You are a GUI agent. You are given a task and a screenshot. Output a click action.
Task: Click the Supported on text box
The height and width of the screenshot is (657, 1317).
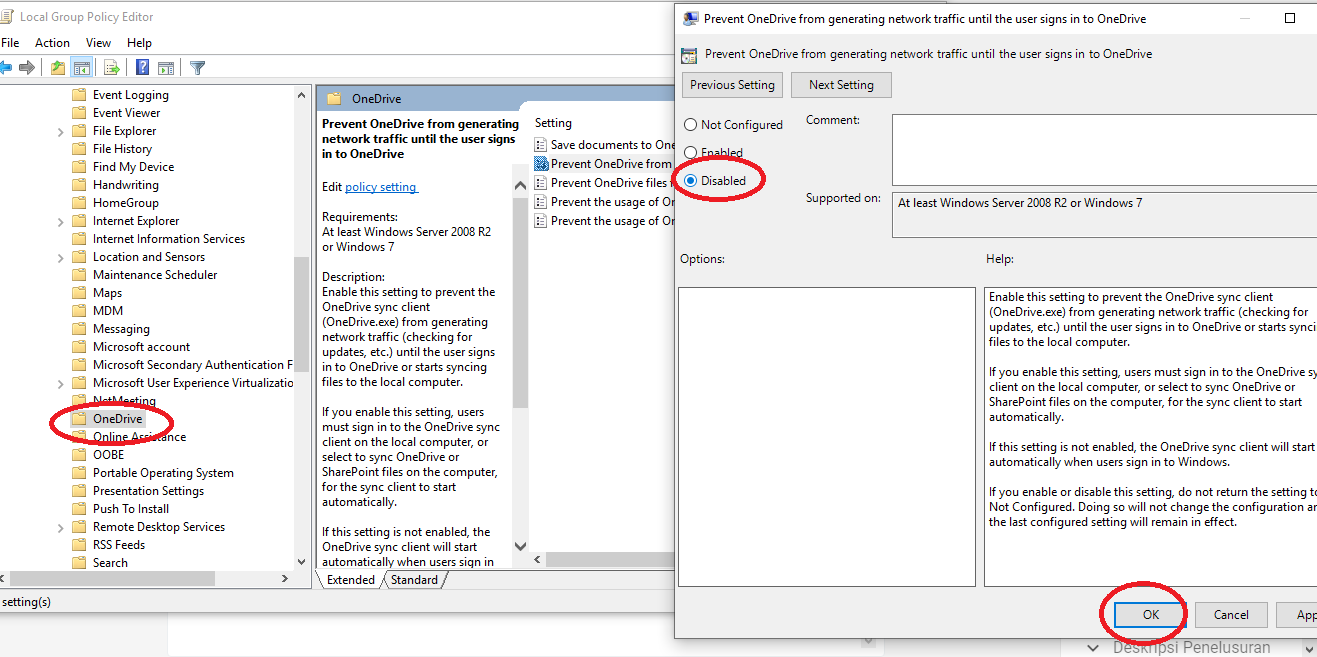[x=1104, y=215]
